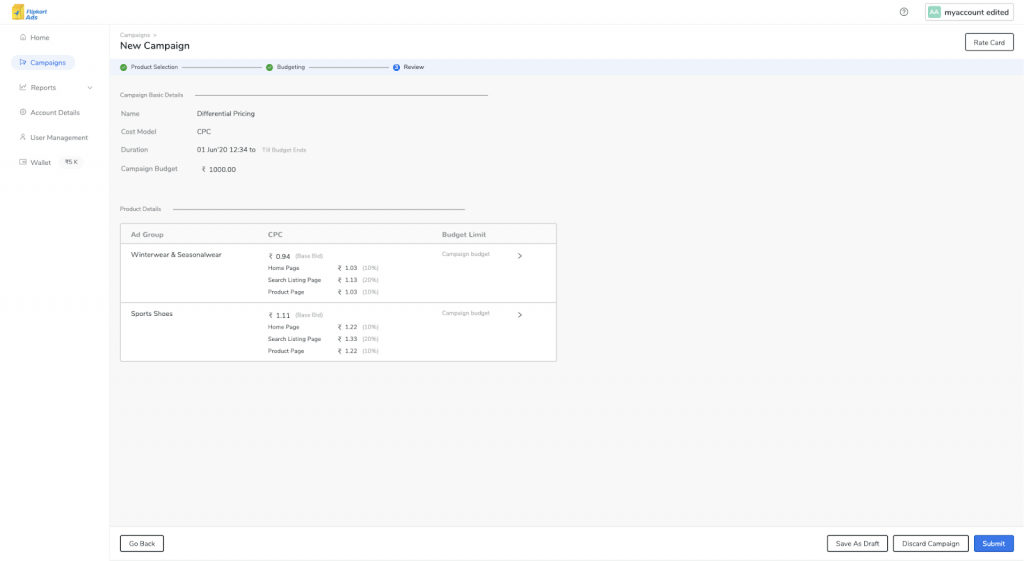This screenshot has width=1024, height=561.
Task: Open Reports in the sidebar
Action: click(43, 88)
